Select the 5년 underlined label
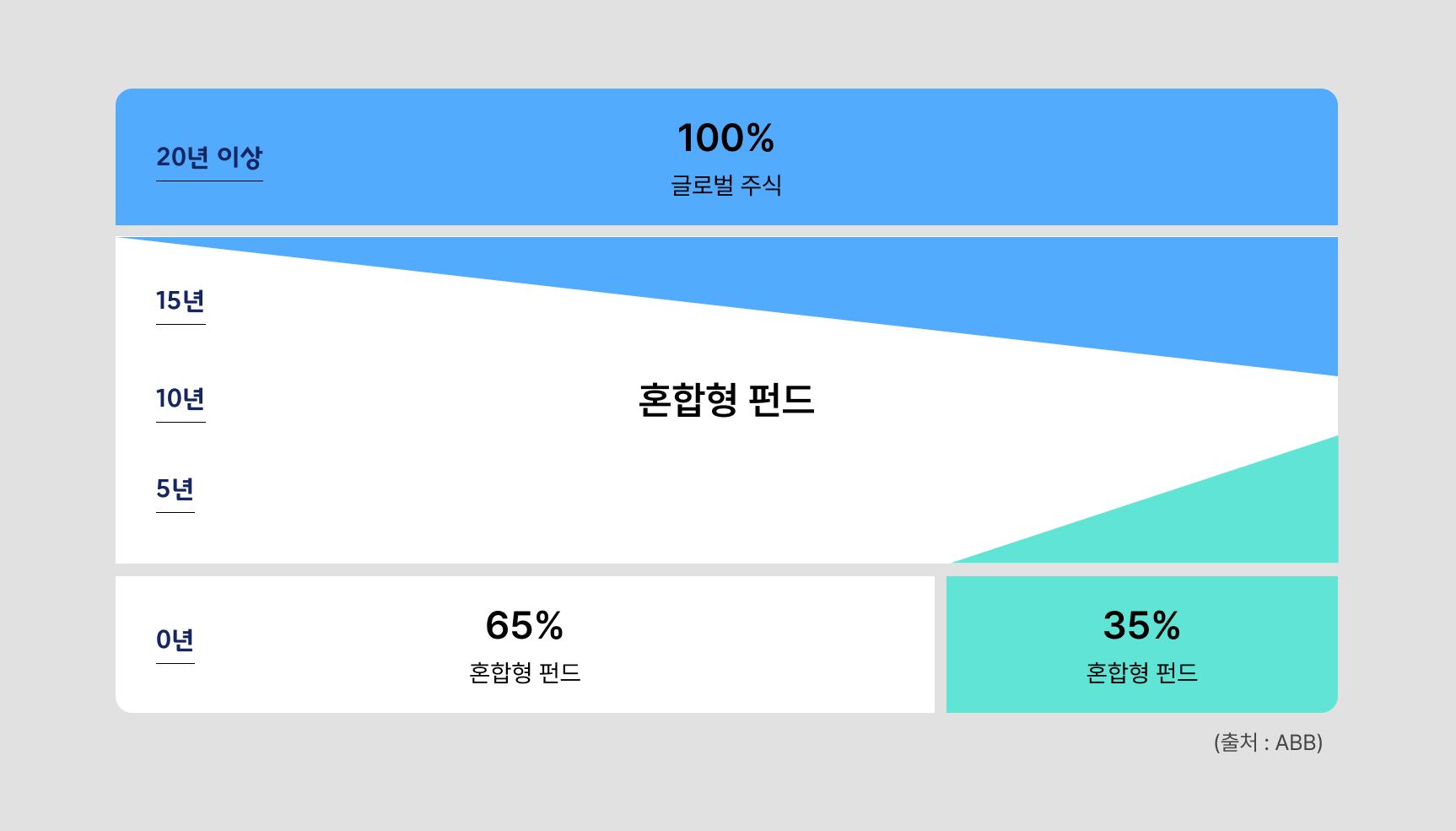 (x=175, y=489)
